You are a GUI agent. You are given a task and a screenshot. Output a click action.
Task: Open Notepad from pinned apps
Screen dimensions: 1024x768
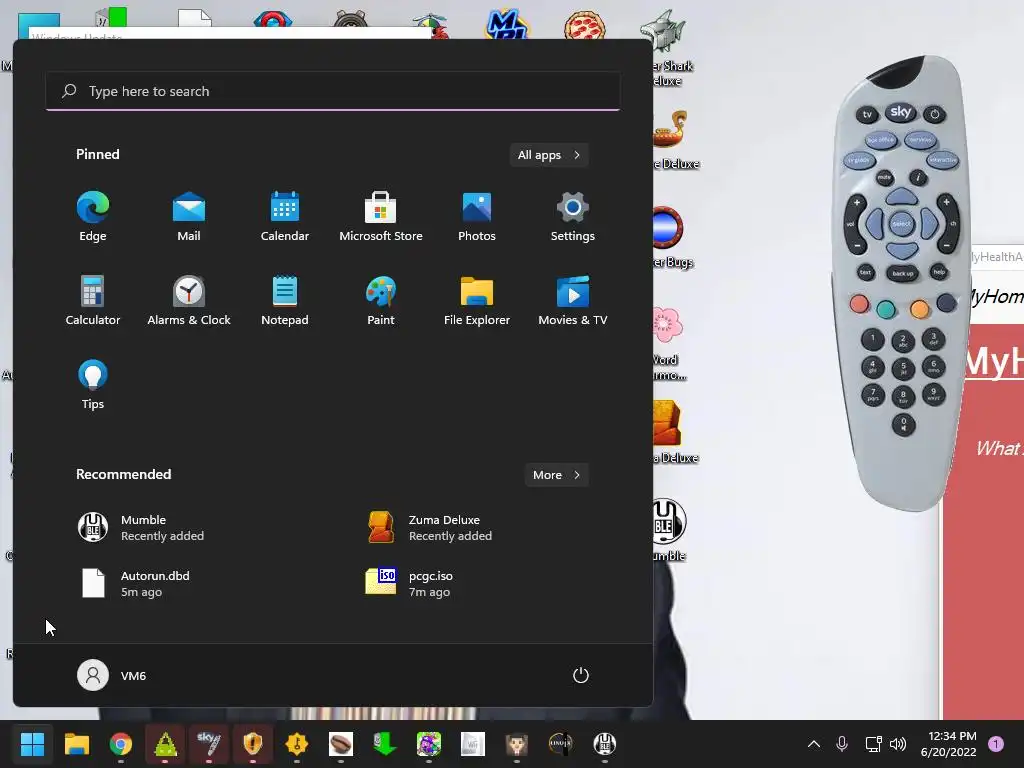[285, 300]
